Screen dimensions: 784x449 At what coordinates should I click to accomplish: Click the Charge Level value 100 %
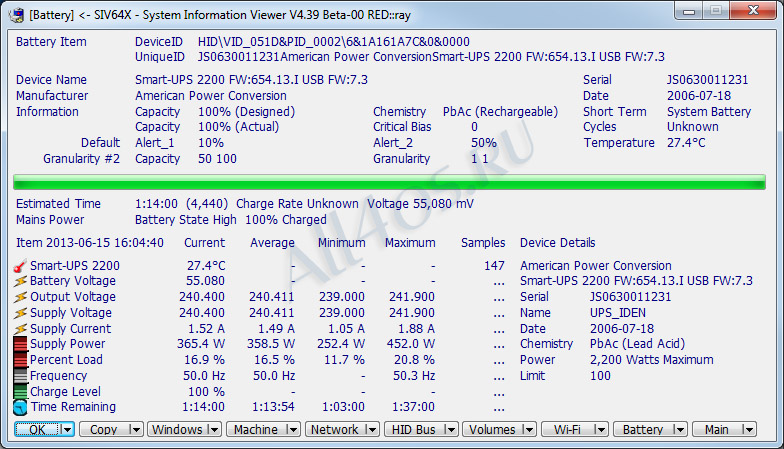[206, 392]
